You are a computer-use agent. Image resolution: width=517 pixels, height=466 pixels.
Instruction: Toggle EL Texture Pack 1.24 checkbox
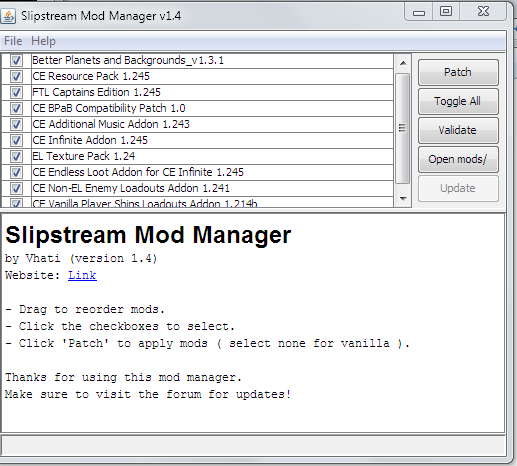click(x=16, y=156)
